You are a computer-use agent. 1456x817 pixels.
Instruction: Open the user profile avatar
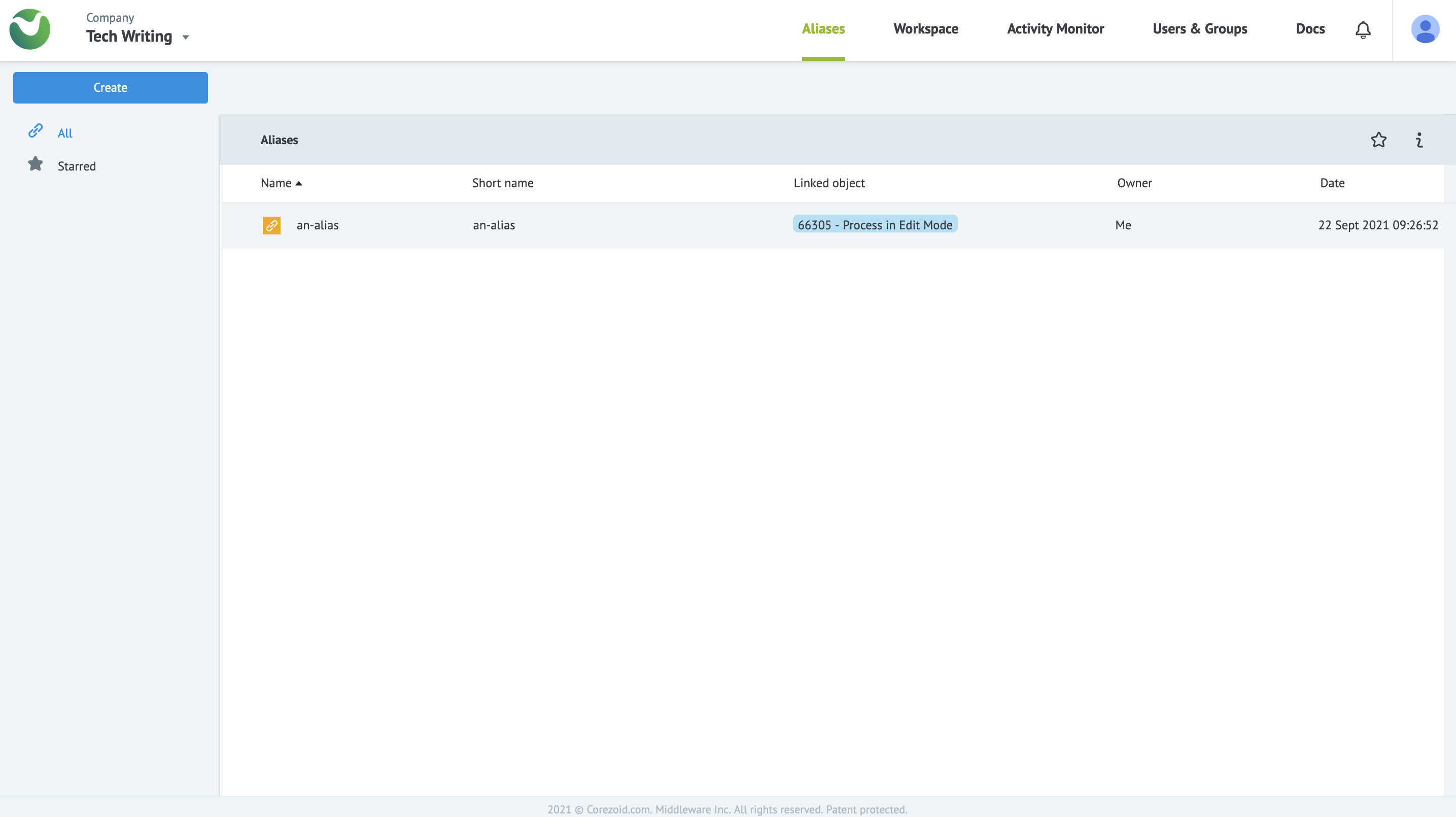1426,29
